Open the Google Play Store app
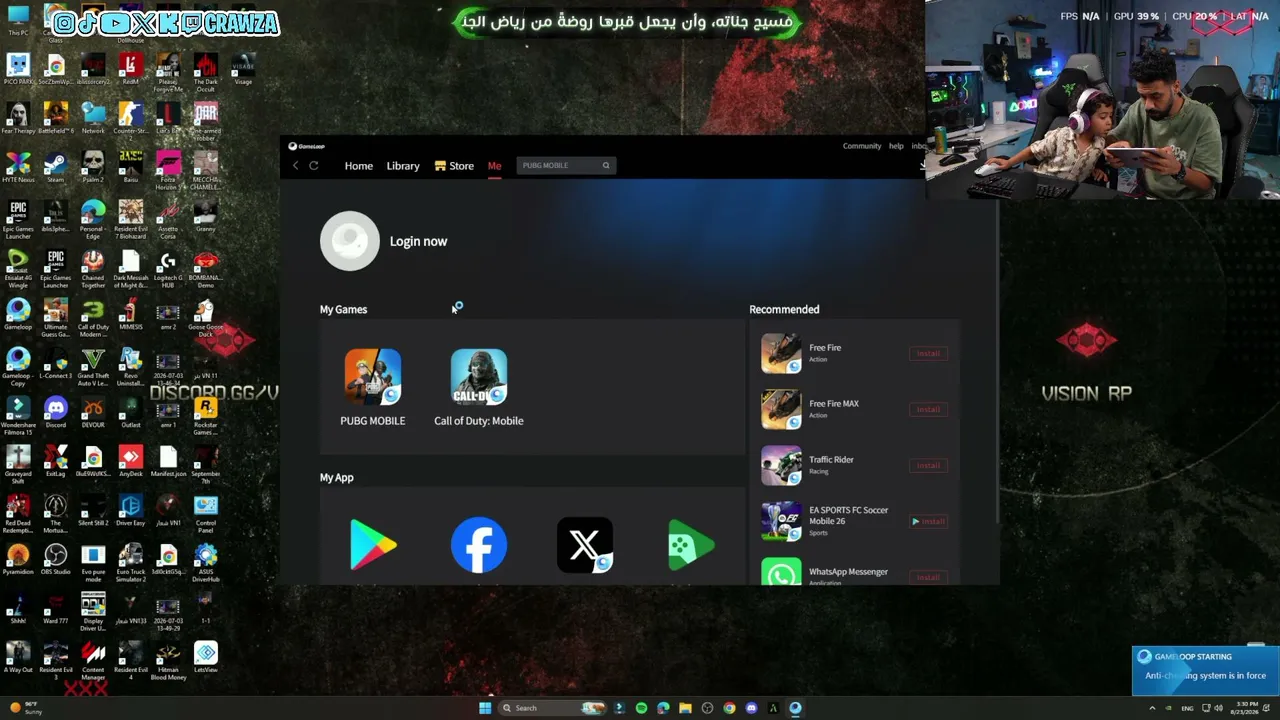The height and width of the screenshot is (720, 1280). (373, 545)
